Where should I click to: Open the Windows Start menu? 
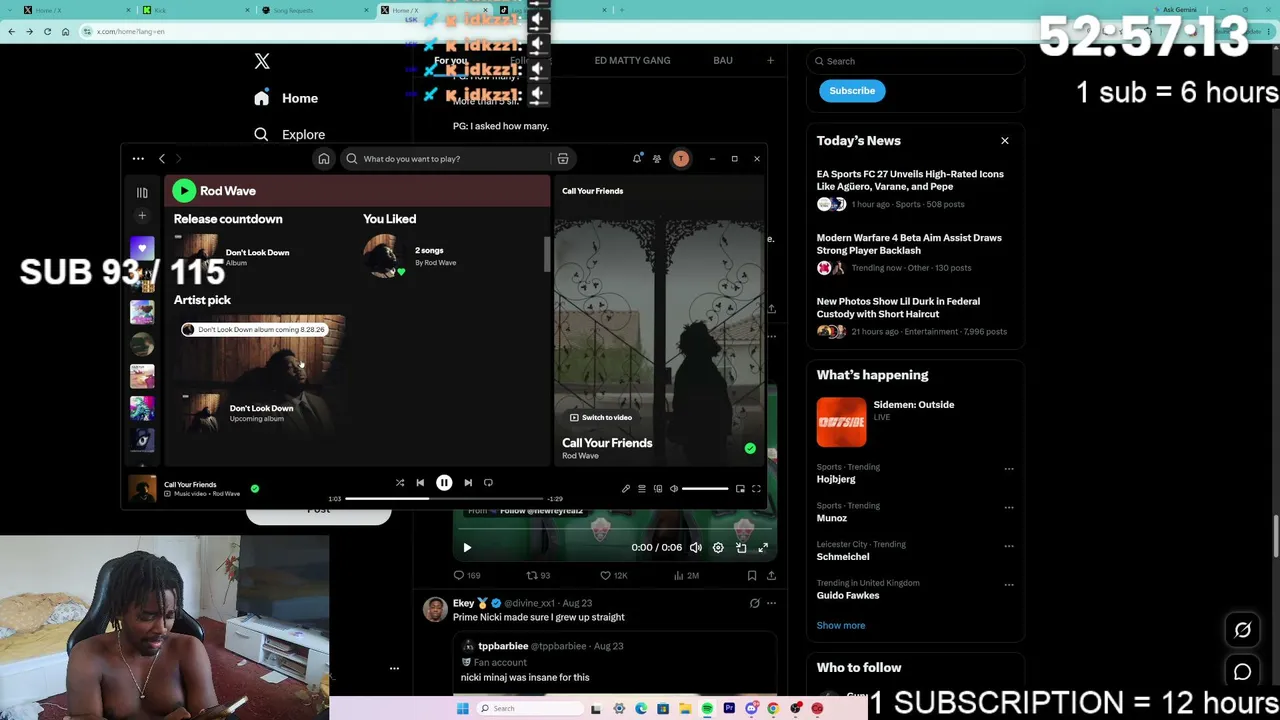462,709
